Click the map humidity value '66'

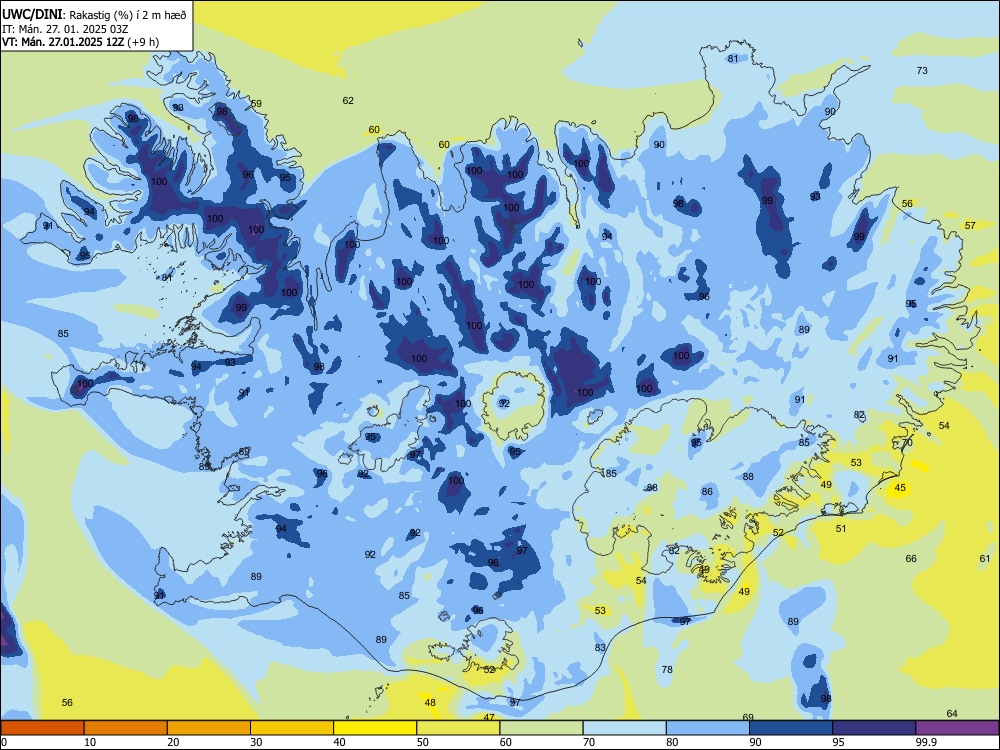(x=911, y=559)
